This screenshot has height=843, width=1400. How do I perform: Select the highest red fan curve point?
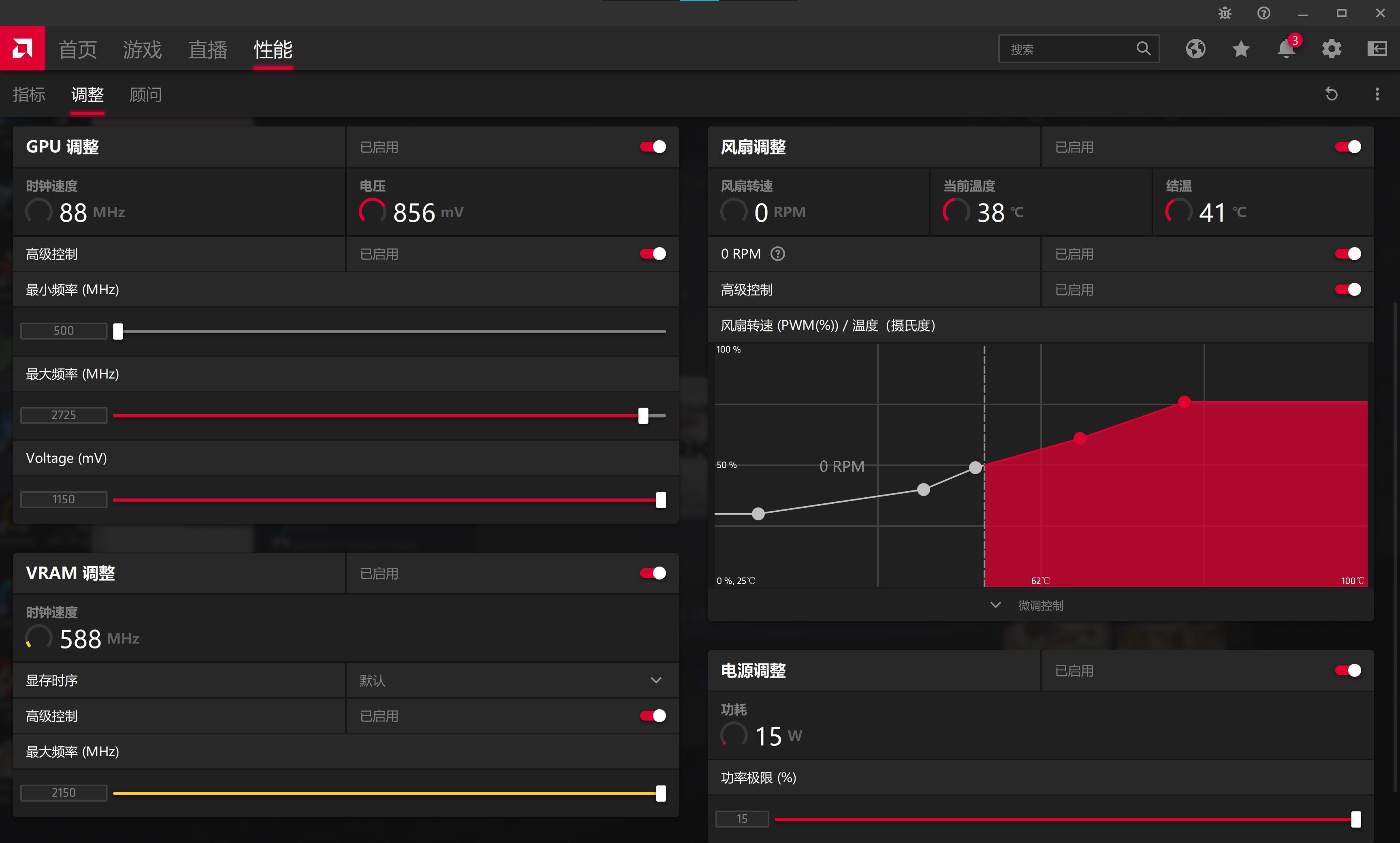pyautogui.click(x=1184, y=402)
